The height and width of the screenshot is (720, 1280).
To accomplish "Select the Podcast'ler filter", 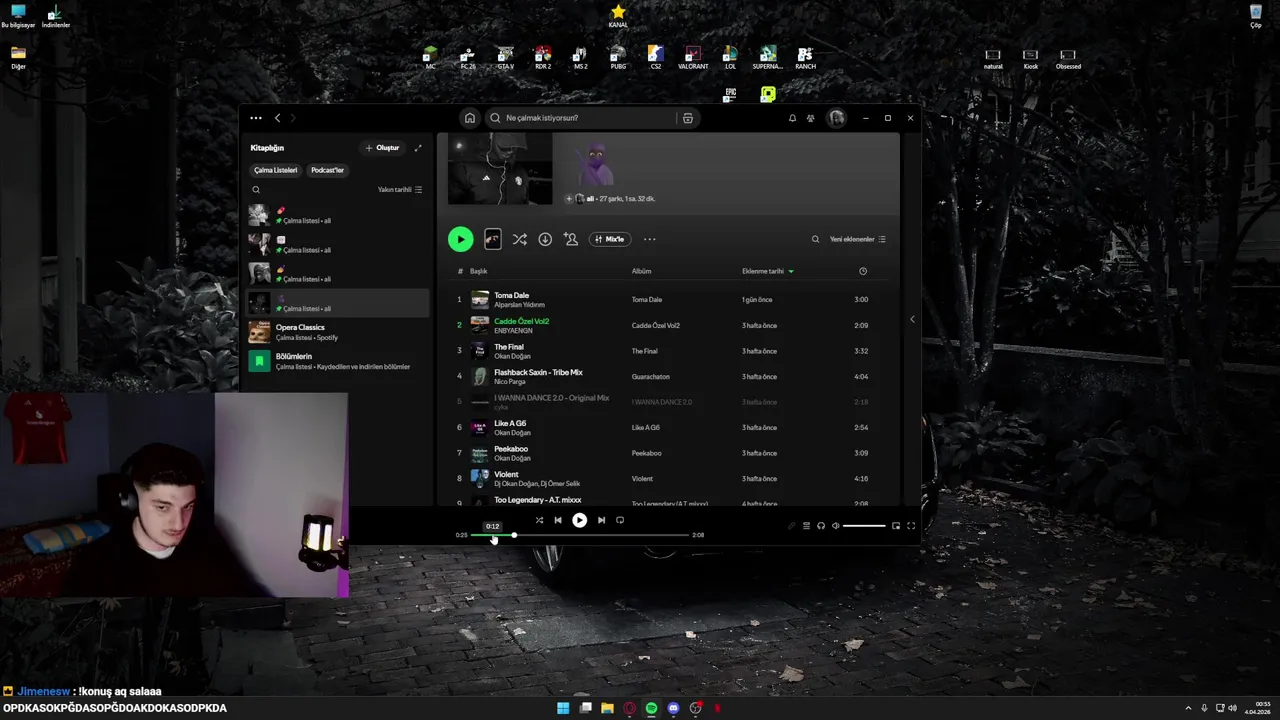I will click(x=327, y=170).
